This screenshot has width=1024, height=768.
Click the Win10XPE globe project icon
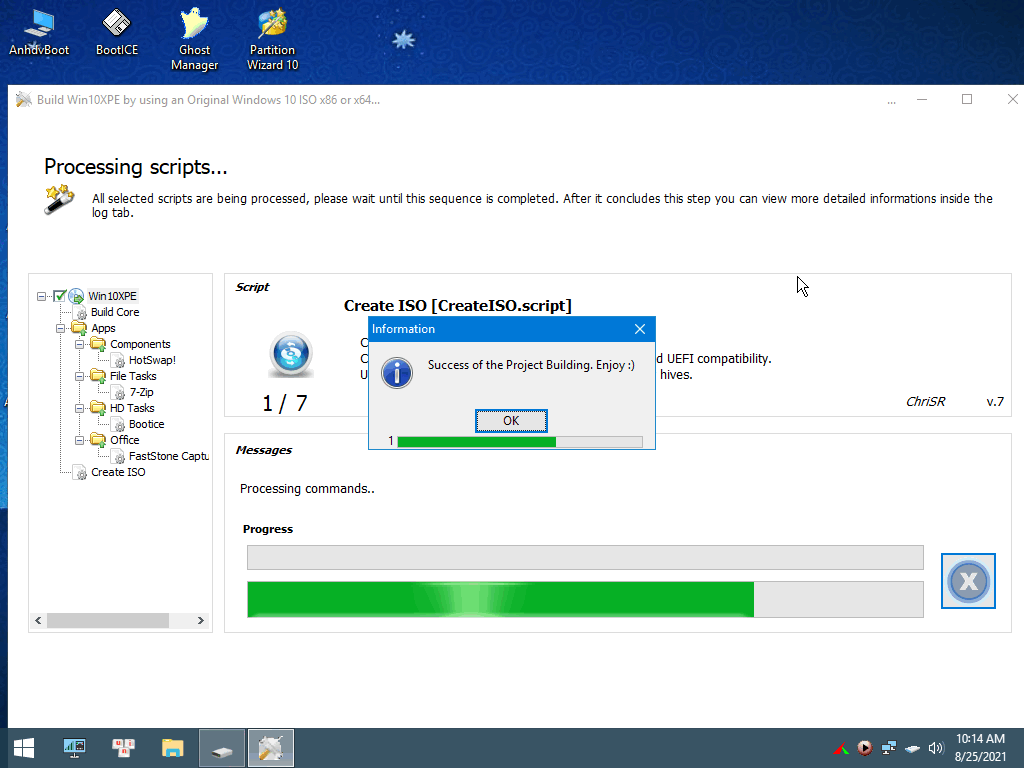coord(76,296)
